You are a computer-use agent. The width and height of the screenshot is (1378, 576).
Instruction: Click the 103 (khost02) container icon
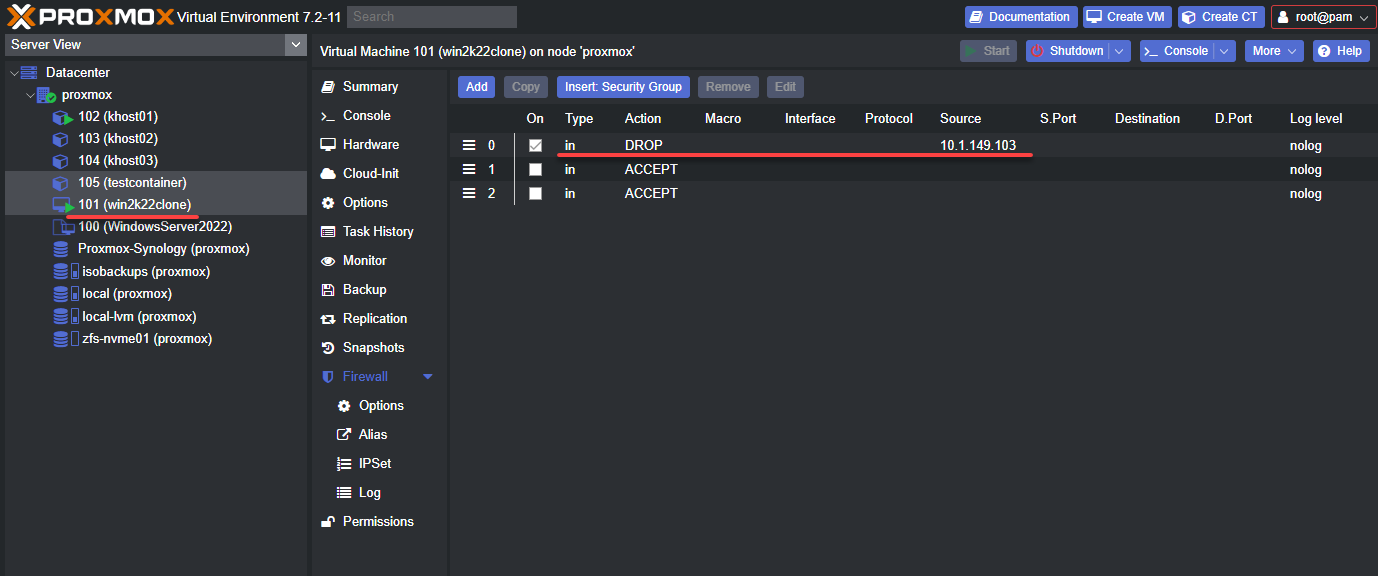pos(61,139)
